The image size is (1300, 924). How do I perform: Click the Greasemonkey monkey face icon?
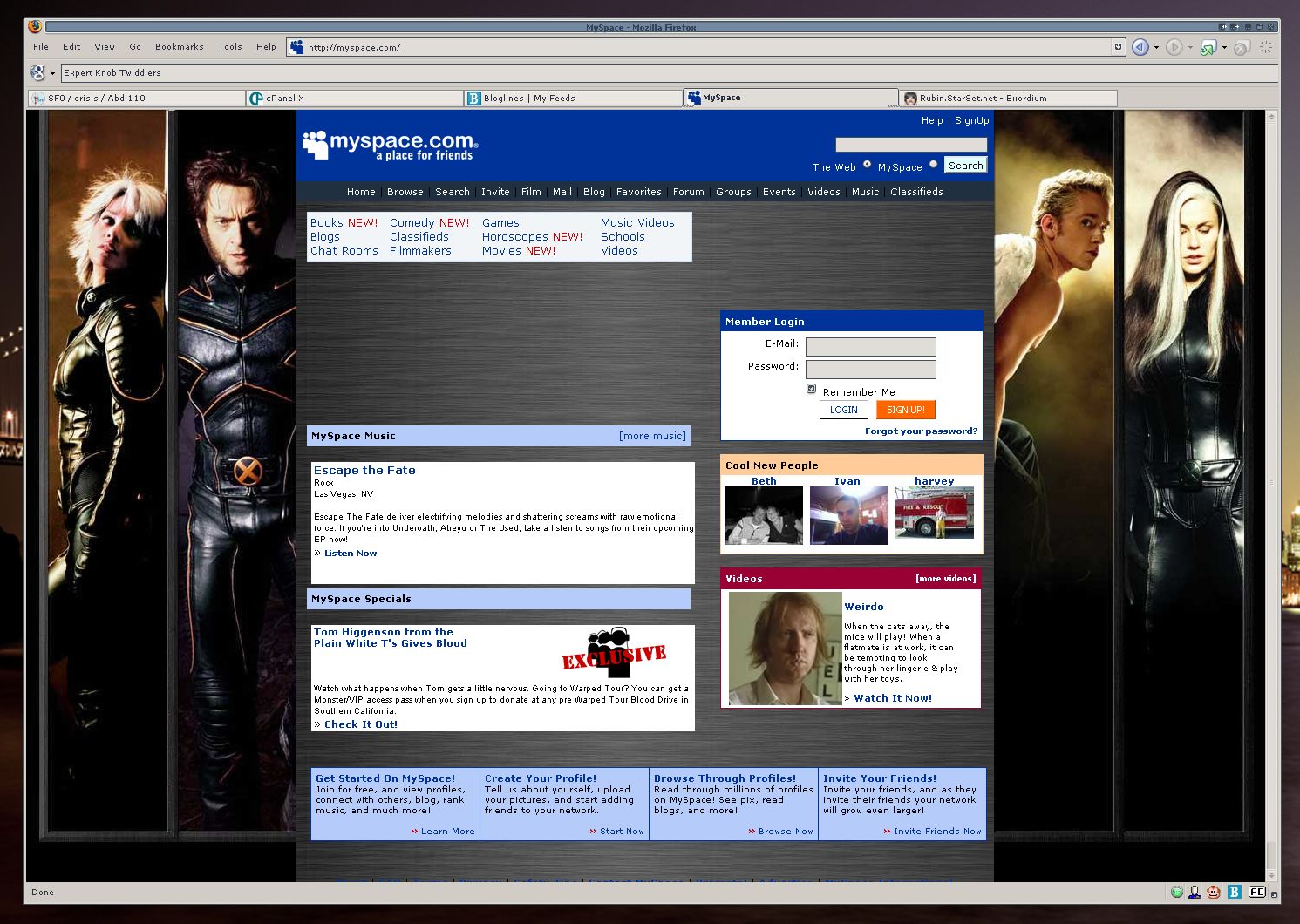(1214, 892)
